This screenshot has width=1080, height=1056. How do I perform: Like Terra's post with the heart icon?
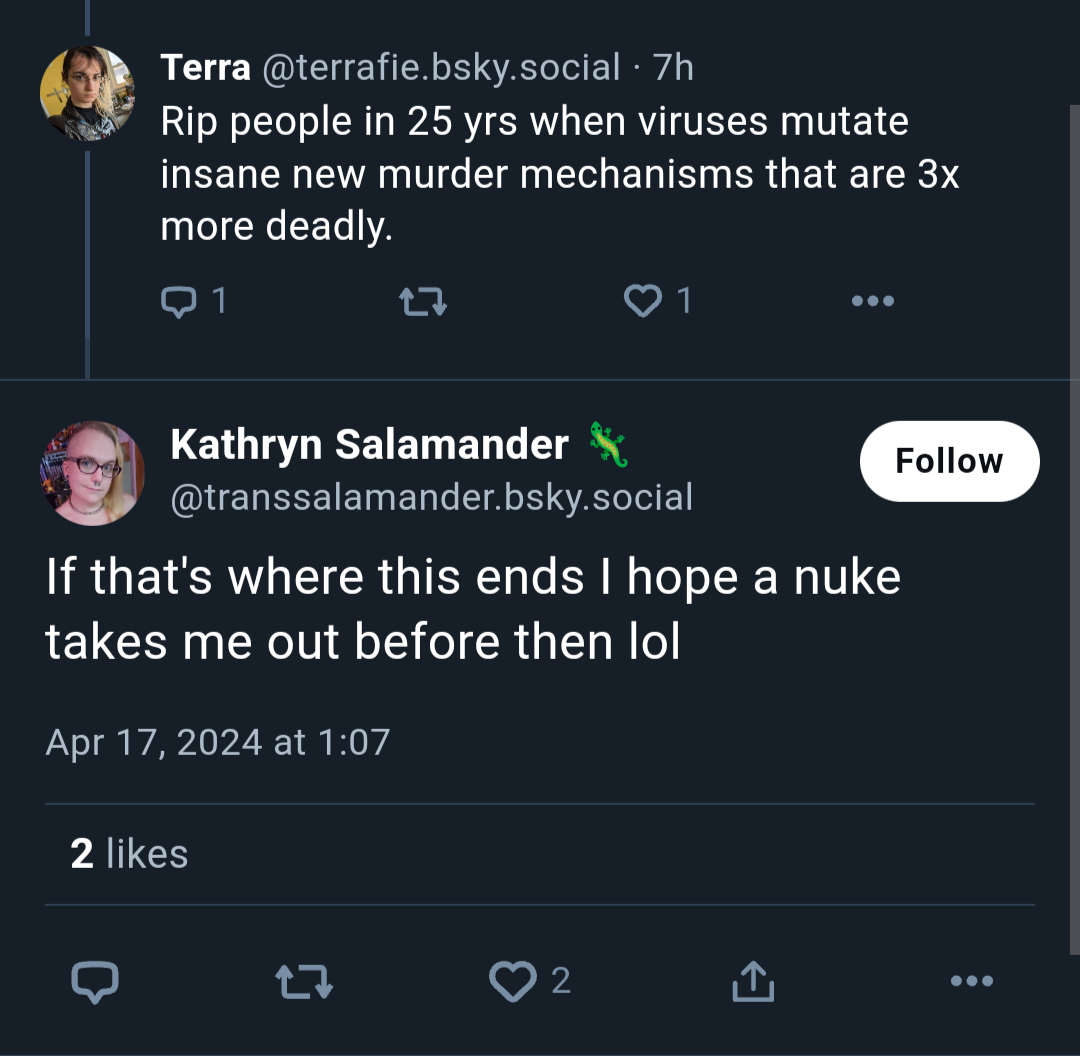click(x=643, y=301)
